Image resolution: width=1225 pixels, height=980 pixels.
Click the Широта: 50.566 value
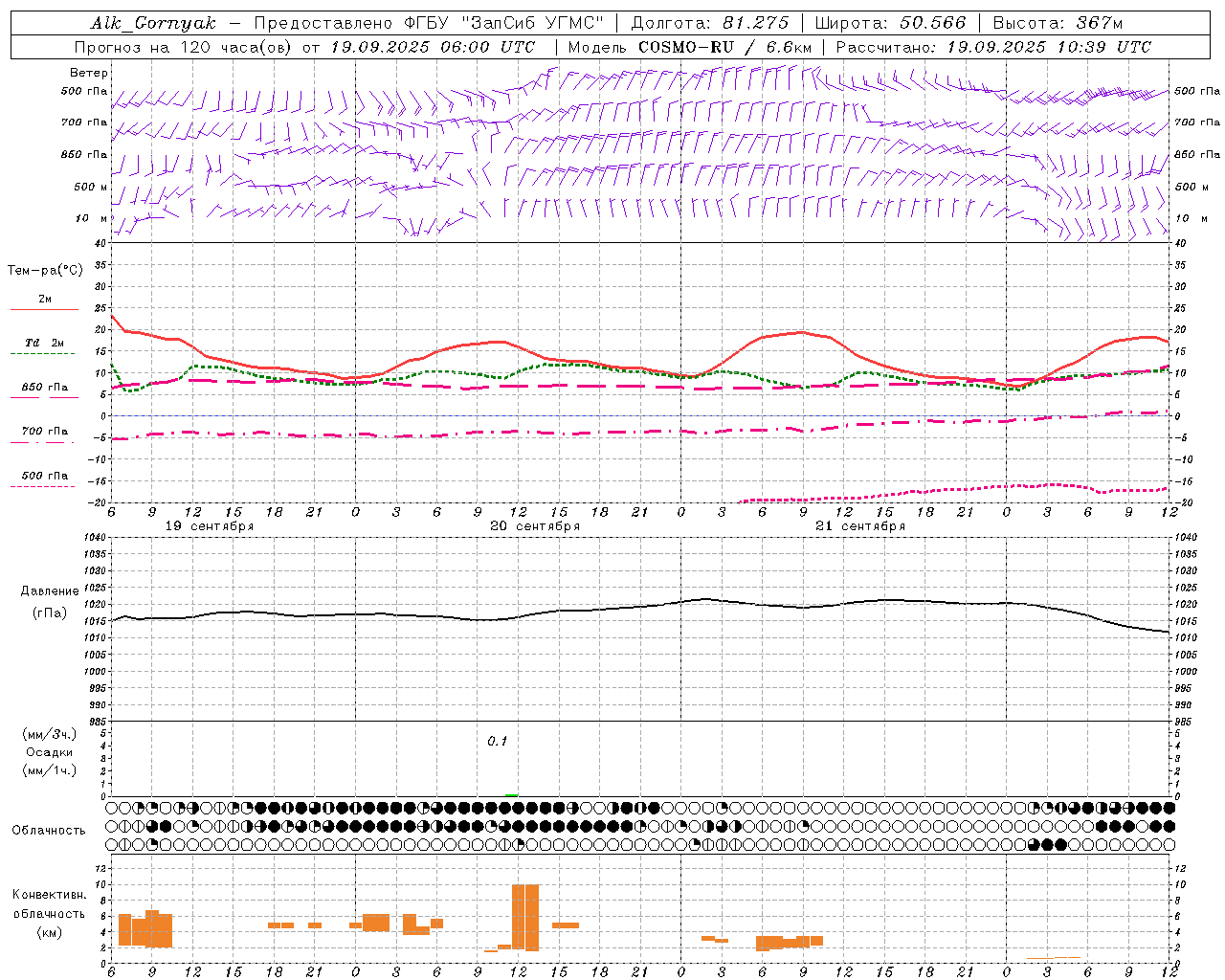[x=889, y=23]
